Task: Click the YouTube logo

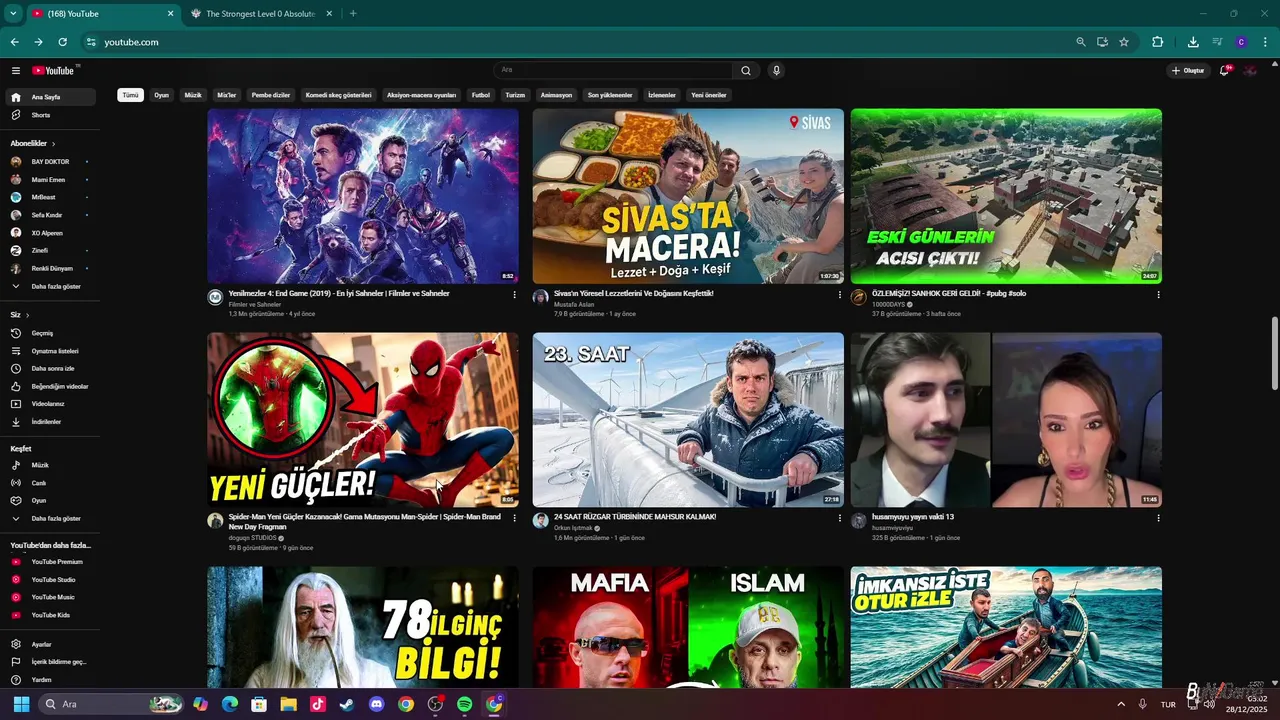Action: [54, 70]
